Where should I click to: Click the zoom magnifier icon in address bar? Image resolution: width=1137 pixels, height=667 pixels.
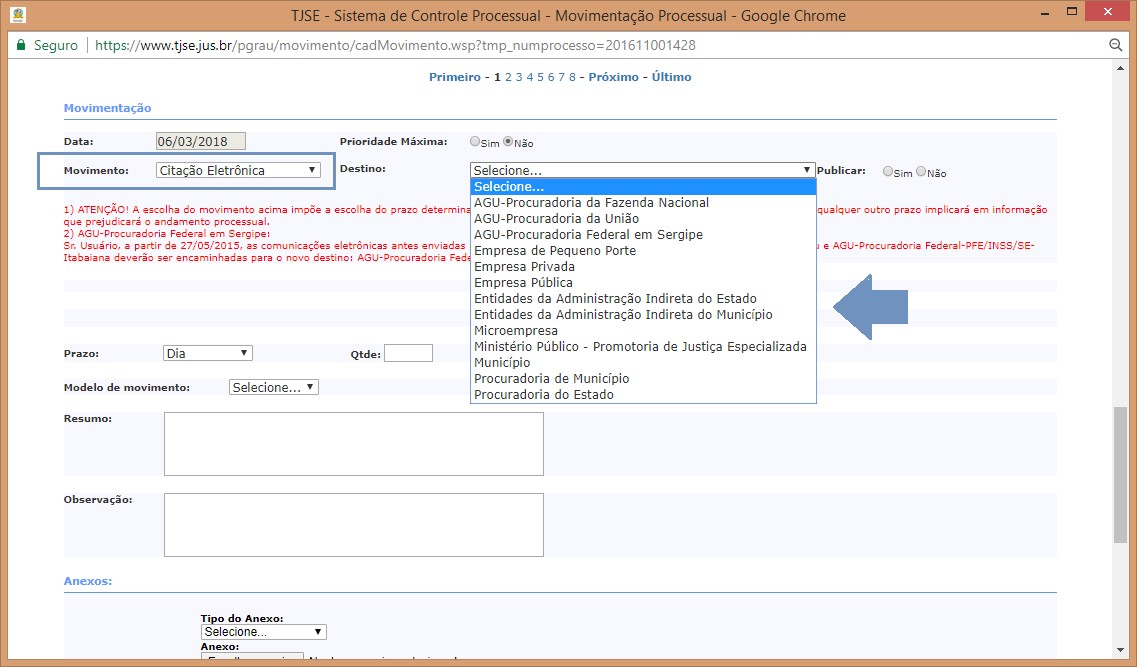point(1116,45)
